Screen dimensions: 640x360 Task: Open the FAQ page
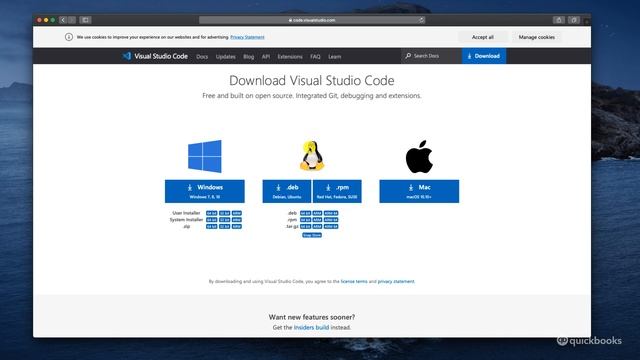tap(315, 57)
